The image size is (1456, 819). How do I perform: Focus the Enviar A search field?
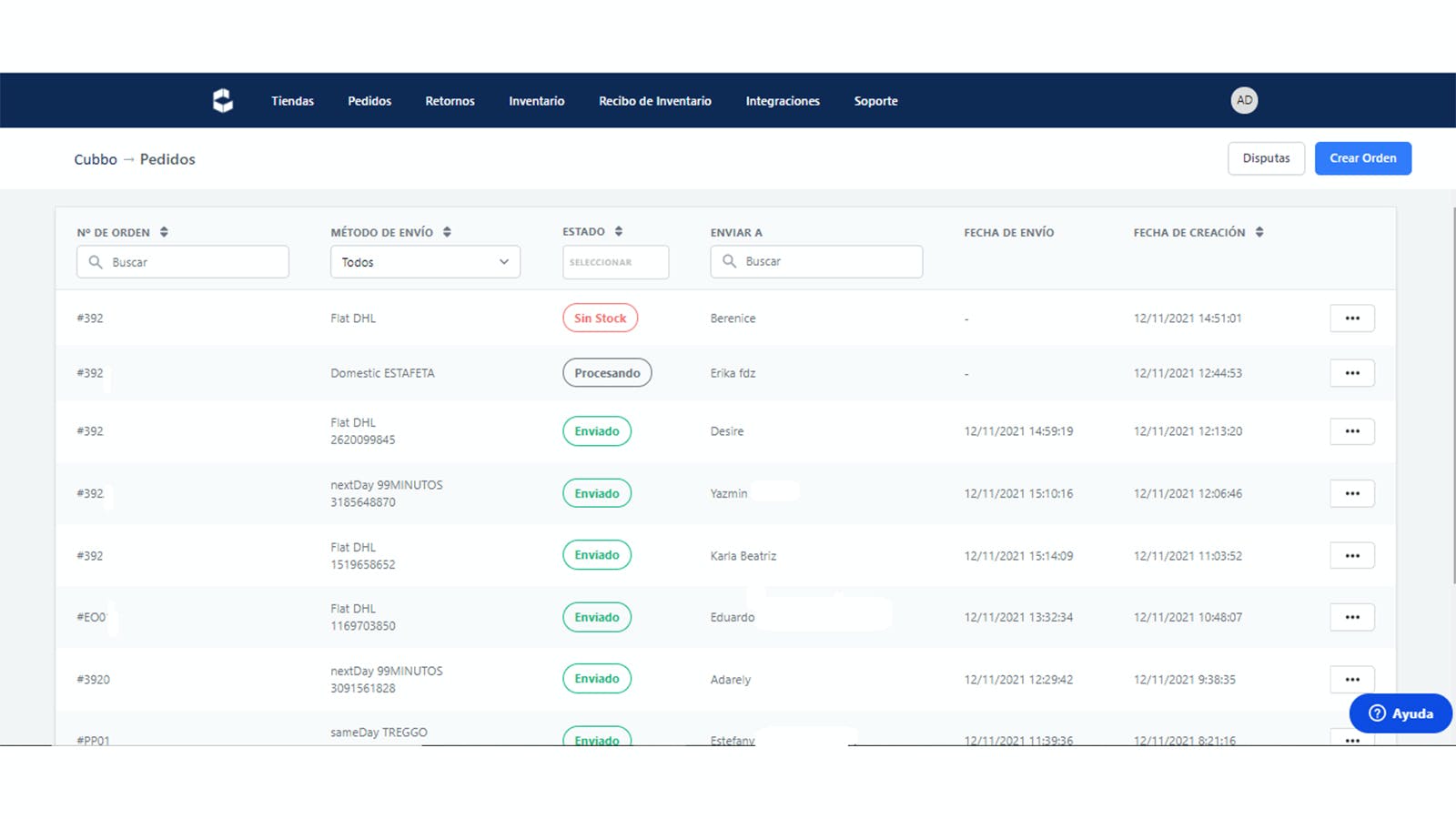coord(816,261)
